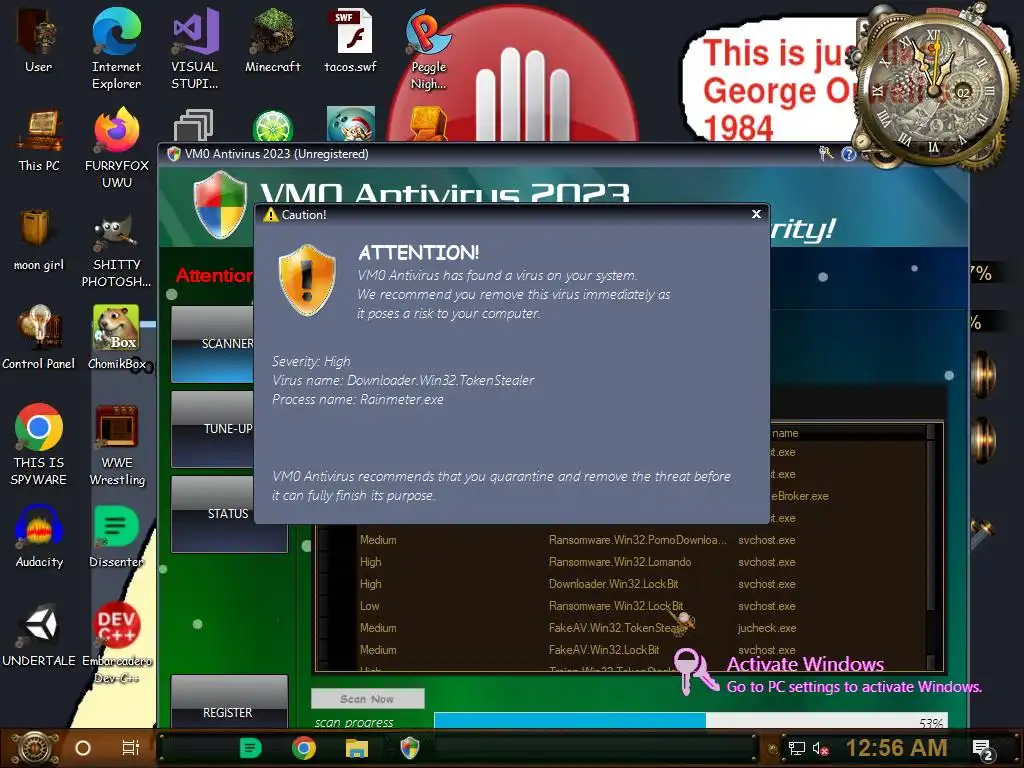Select the Ransomware.Win32.PornoDownloa... row

[x=624, y=540]
